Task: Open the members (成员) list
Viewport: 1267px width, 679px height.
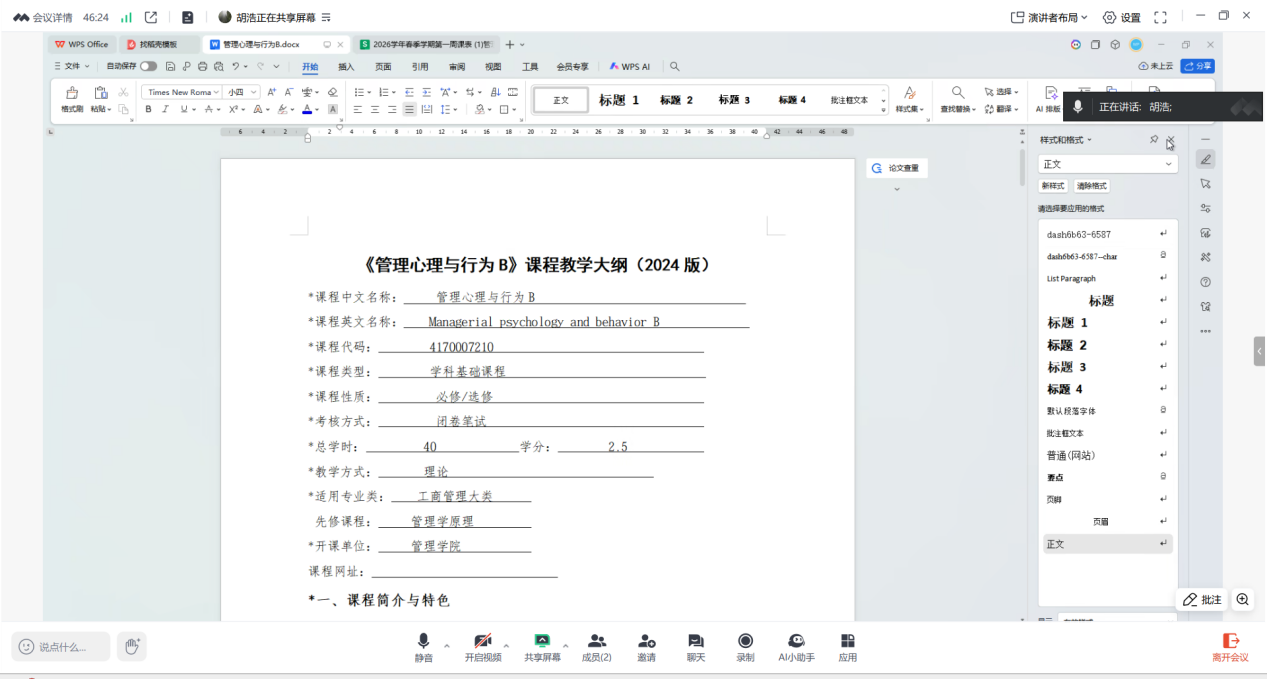Action: [x=597, y=646]
